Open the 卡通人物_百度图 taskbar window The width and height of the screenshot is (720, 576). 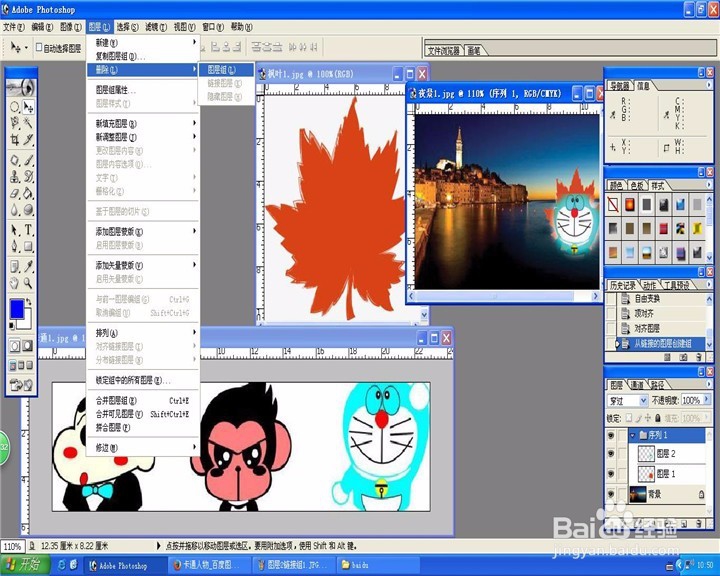[x=209, y=565]
